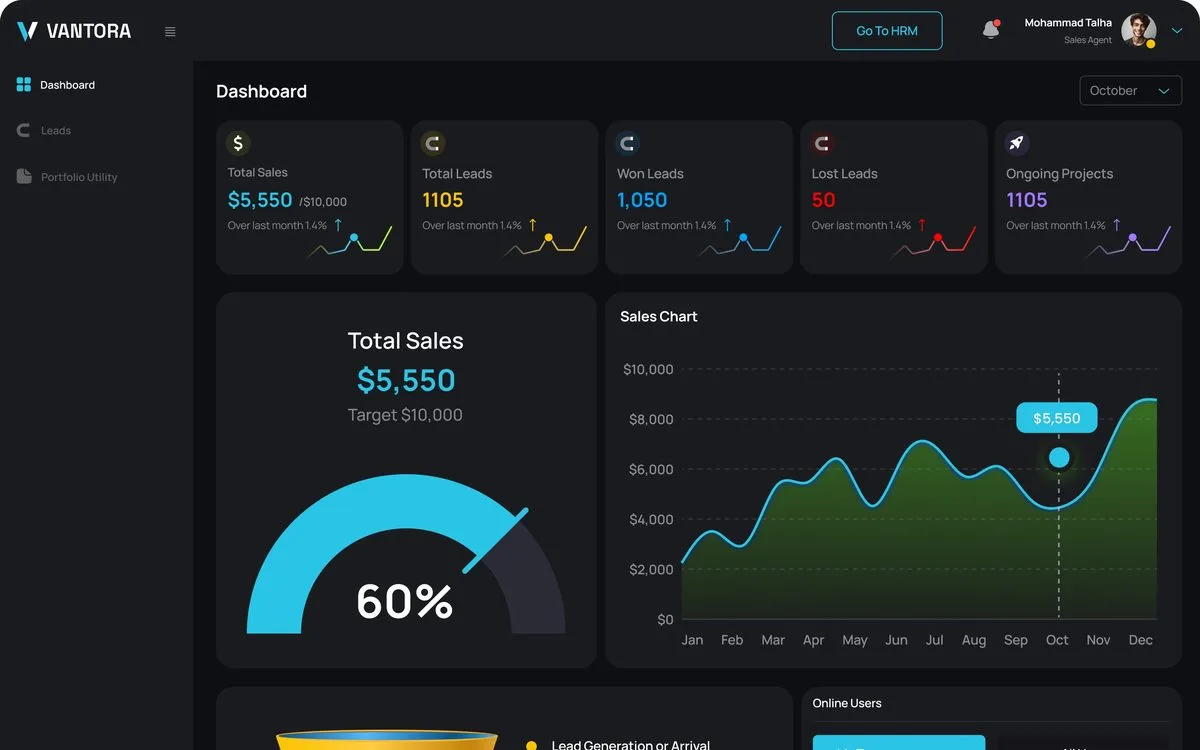Expand the October month dropdown
Image resolution: width=1200 pixels, height=750 pixels.
click(1130, 91)
